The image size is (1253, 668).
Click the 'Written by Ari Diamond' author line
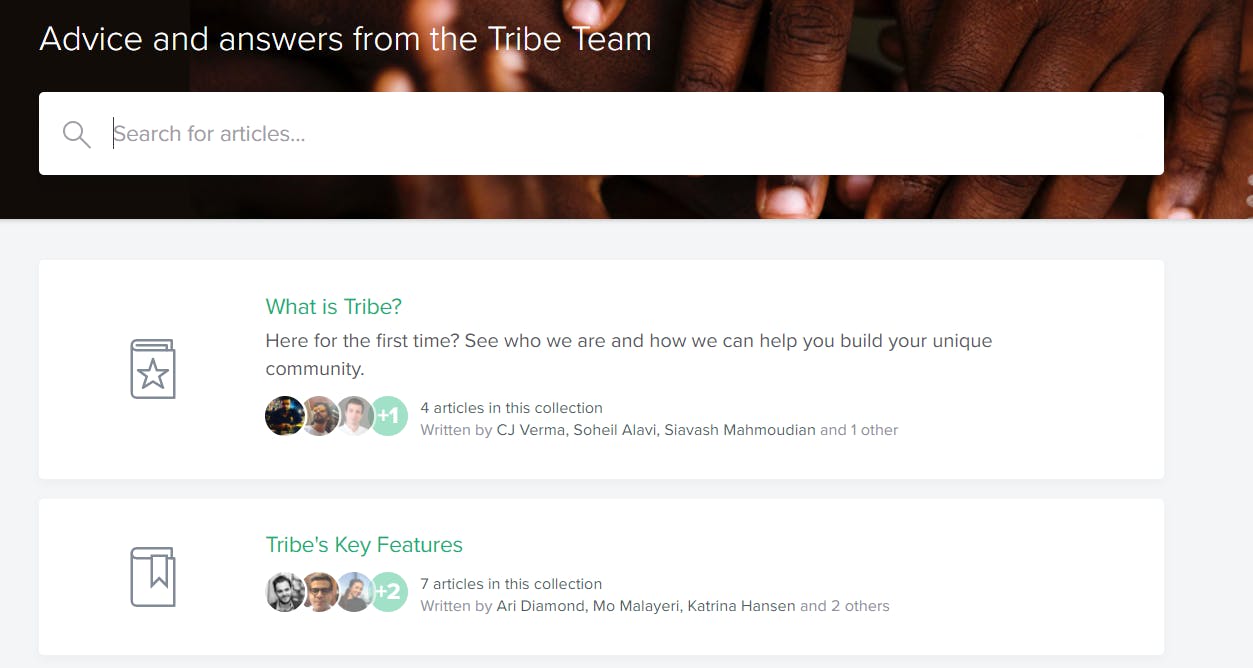pos(654,606)
